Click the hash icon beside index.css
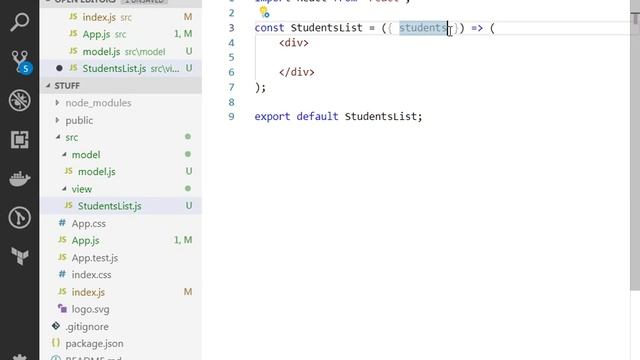Viewport: 640px width, 360px height. 62,274
